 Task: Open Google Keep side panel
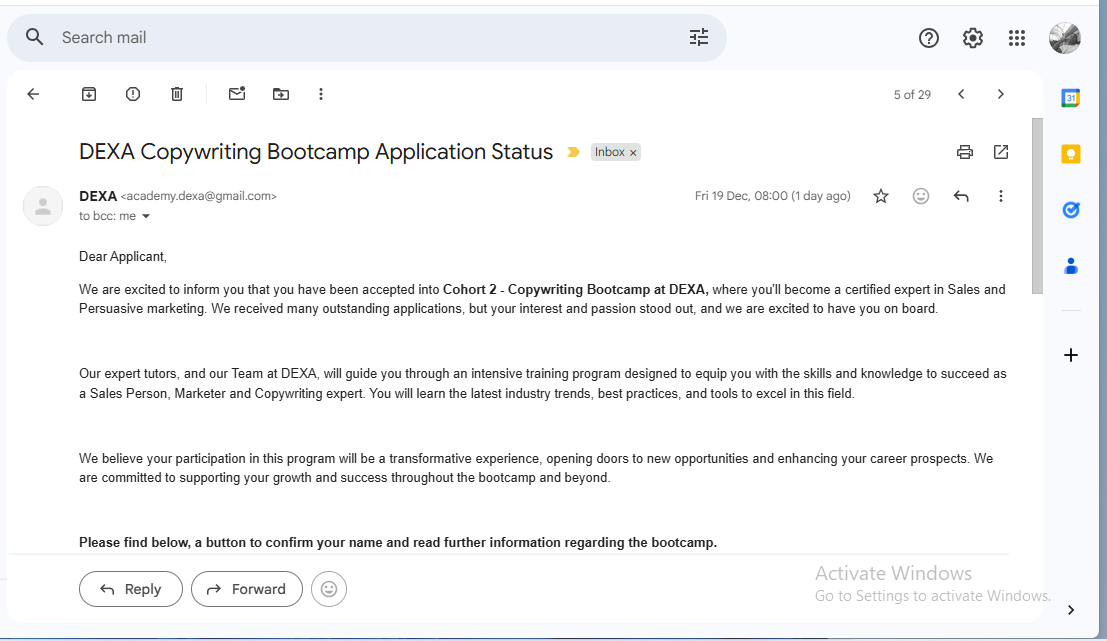(x=1070, y=154)
